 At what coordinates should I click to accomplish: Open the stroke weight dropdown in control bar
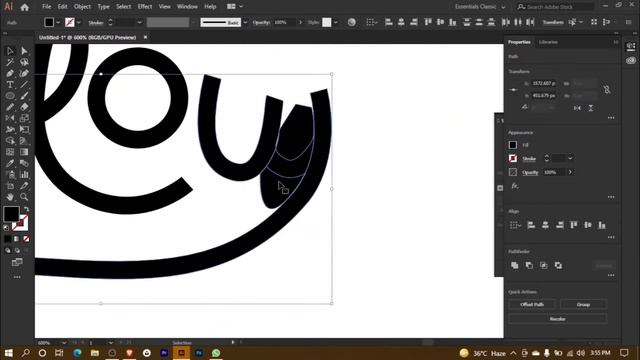(140, 22)
